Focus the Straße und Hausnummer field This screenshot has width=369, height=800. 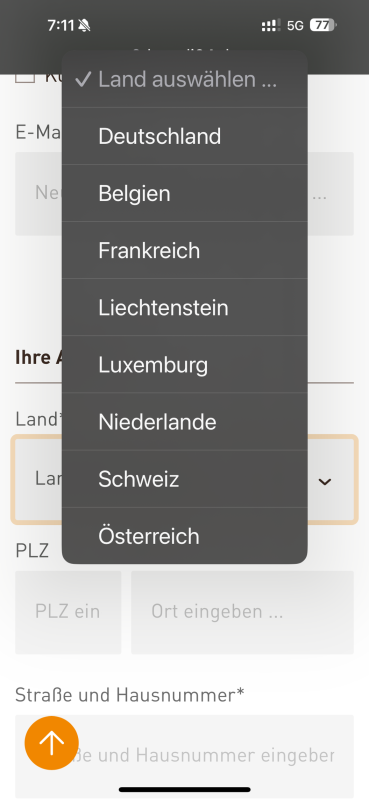click(x=184, y=756)
